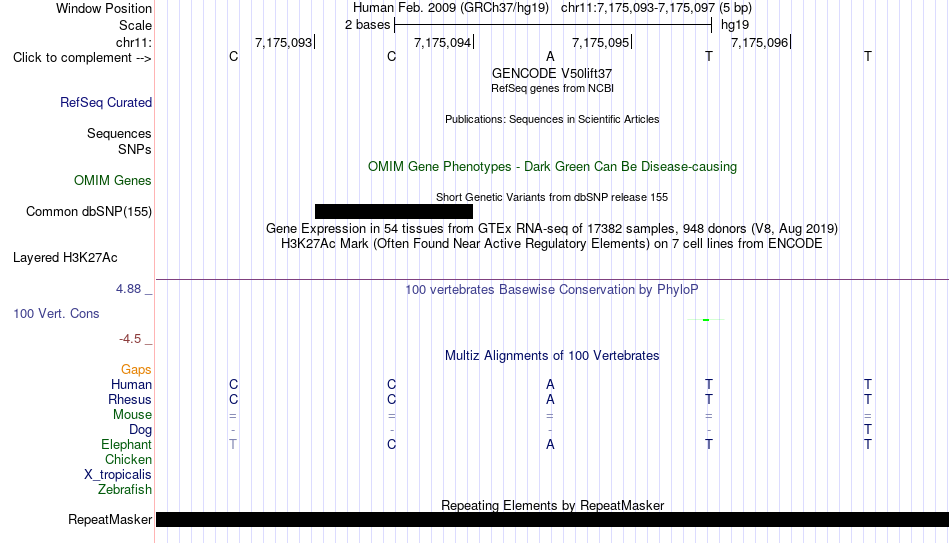Click 'Human Feb. 2009 (GRCh37/hg19)' assembly text
This screenshot has width=950, height=543.
point(451,8)
